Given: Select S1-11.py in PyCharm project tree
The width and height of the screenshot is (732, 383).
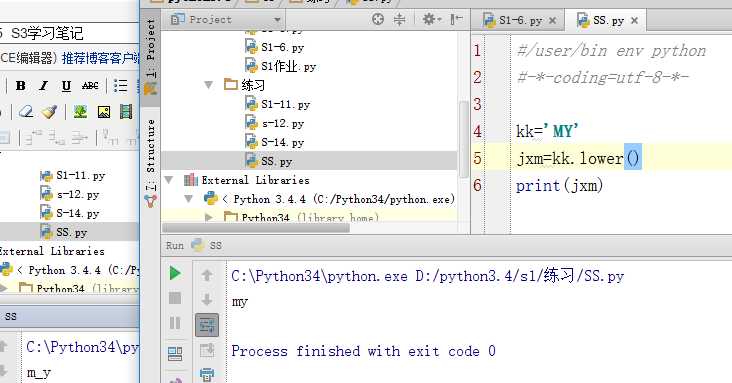Looking at the screenshot, I should (278, 104).
